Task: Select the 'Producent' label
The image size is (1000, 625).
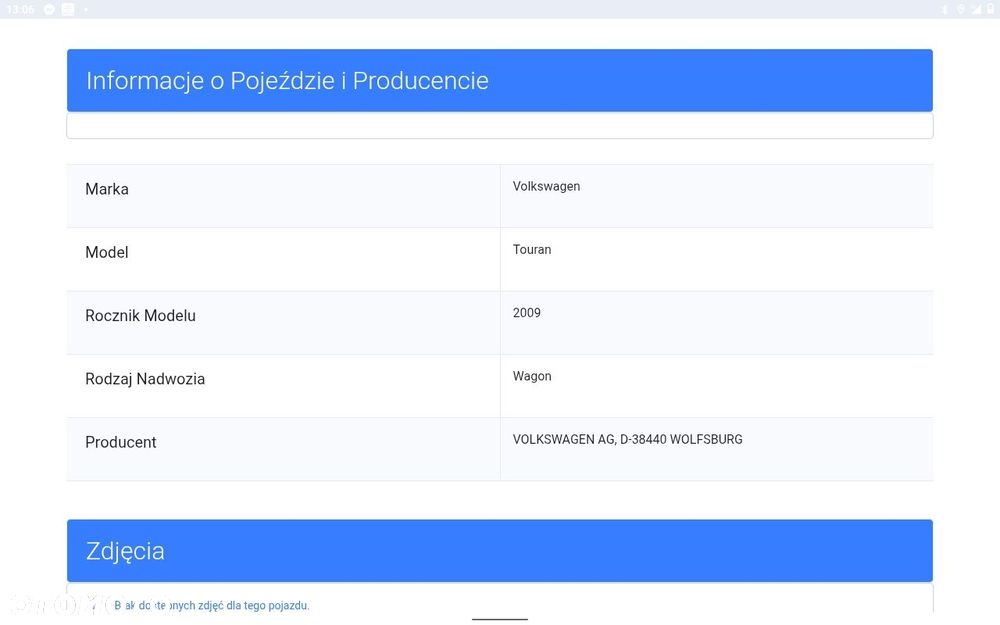Action: (121, 442)
